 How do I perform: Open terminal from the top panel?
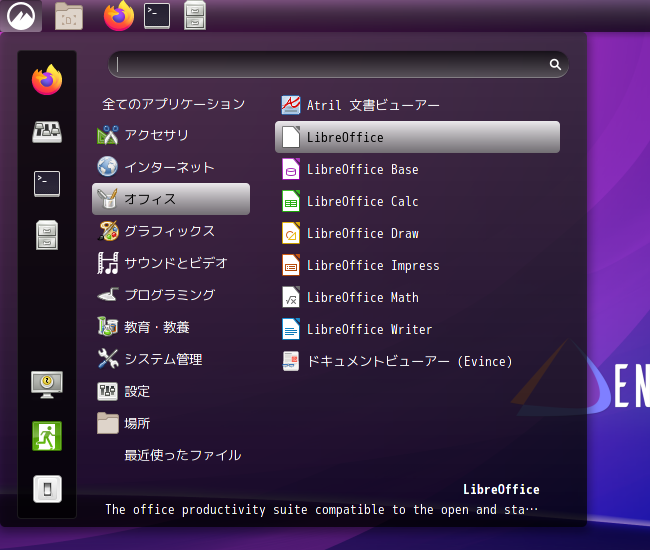pyautogui.click(x=157, y=16)
